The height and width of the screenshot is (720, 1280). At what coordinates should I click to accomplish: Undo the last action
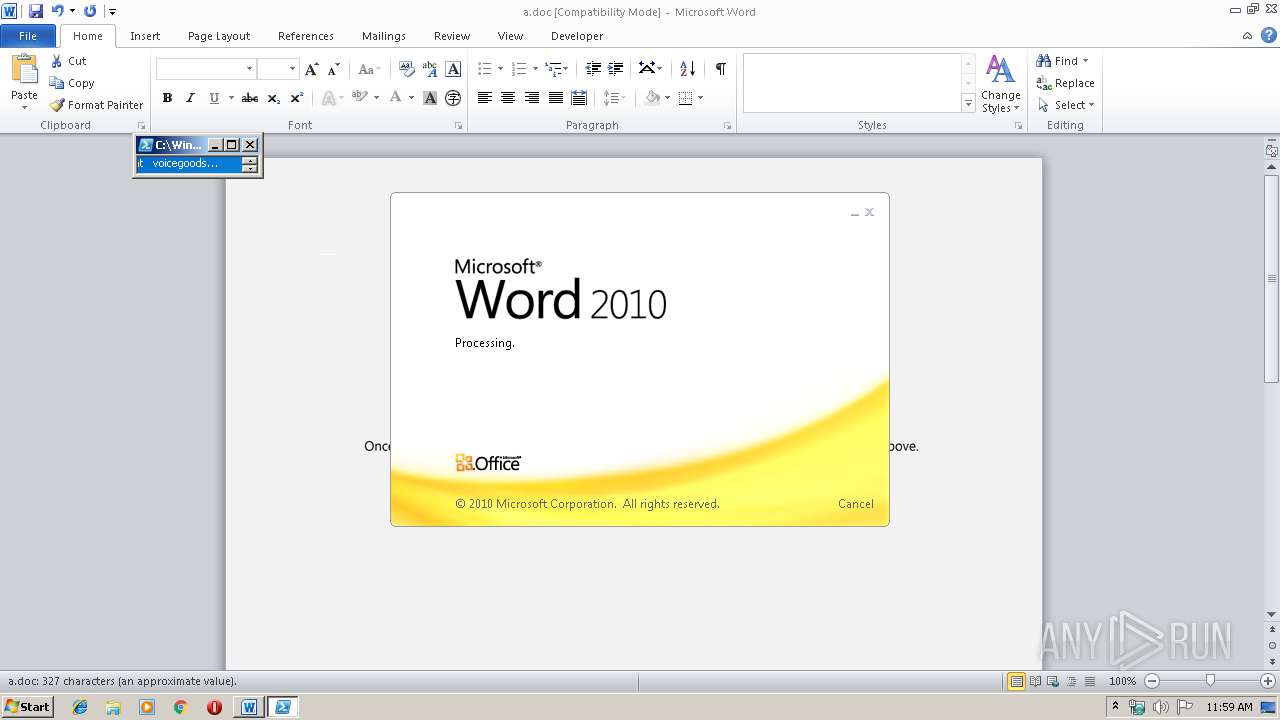(x=57, y=11)
